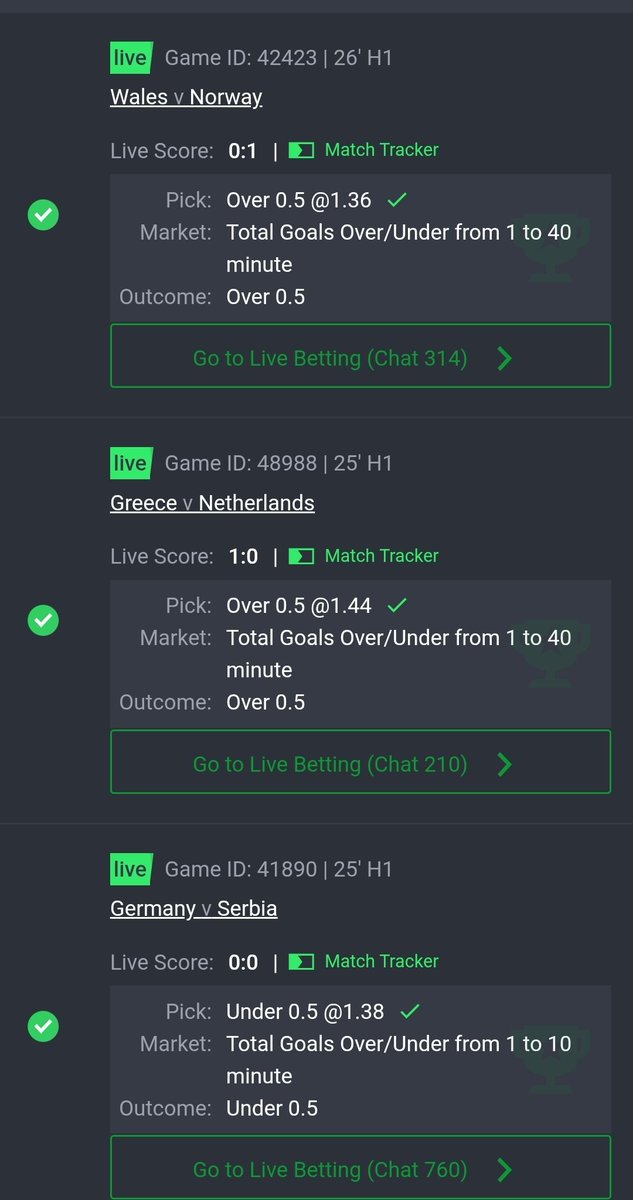Click Match Tracker icon for Germany v Serbia
633x1200 pixels.
pyautogui.click(x=301, y=962)
